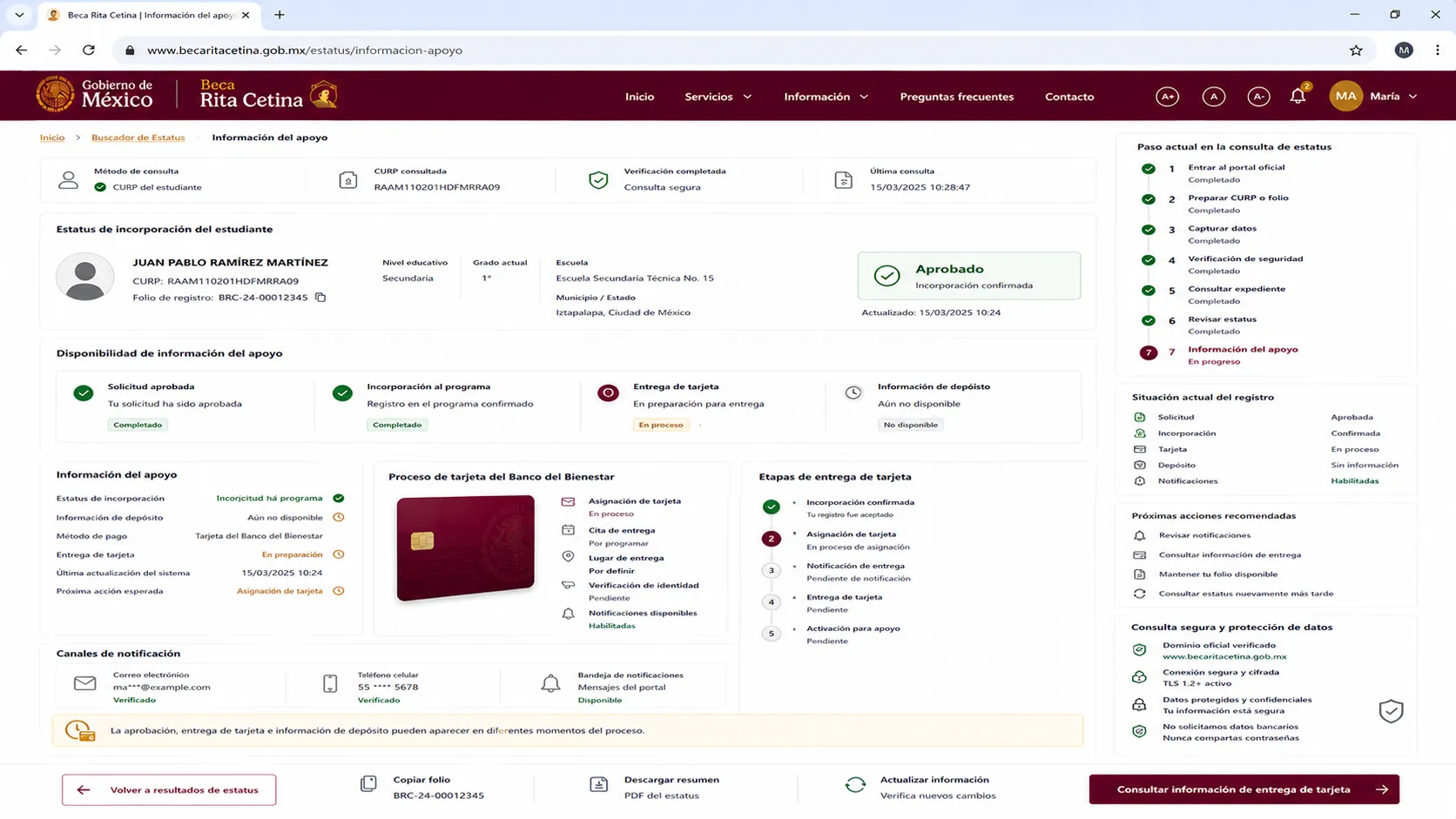Copy the registration folio next to BRC-24-00012345
Viewport: 1456px width, 819px height.
coord(320,298)
